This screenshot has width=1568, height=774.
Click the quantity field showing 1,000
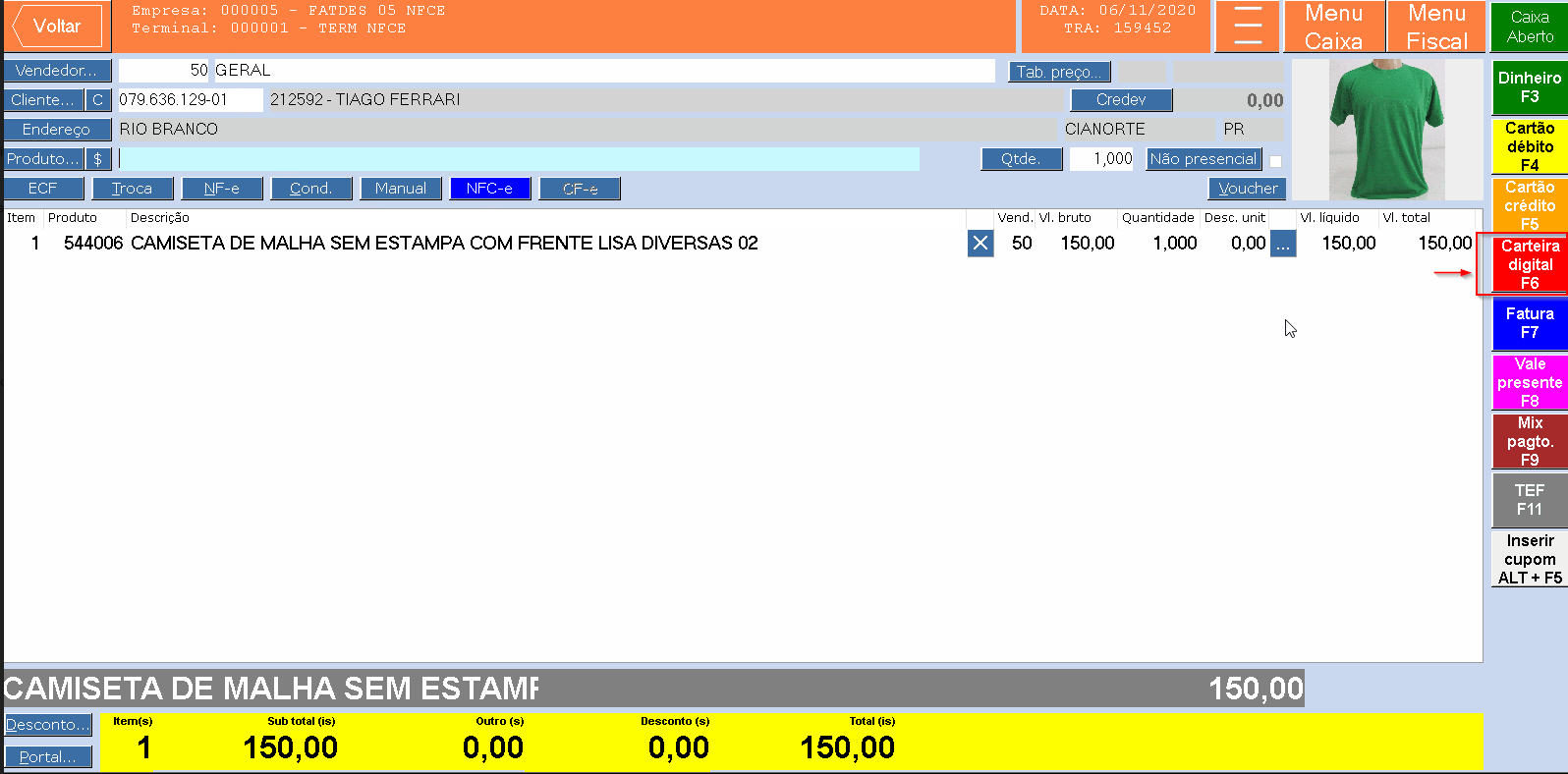tap(1101, 159)
